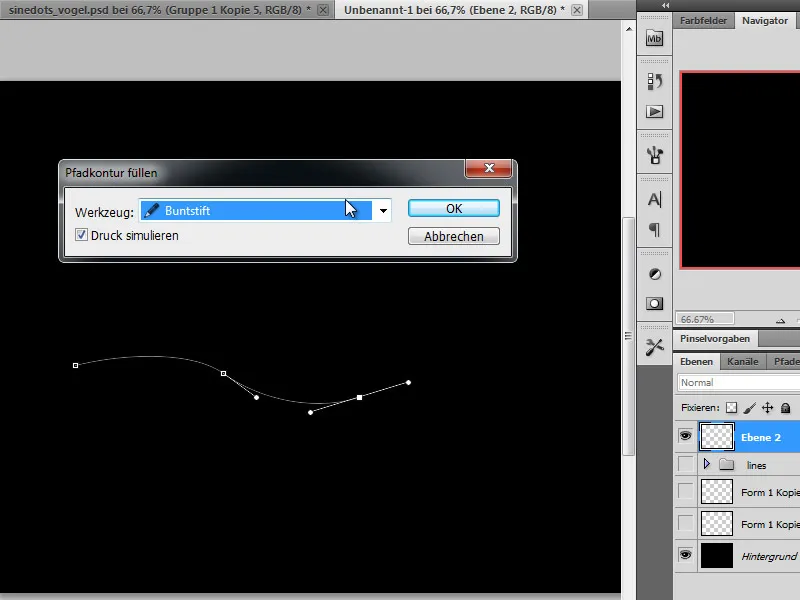This screenshot has width=800, height=600.
Task: Click the canvas scroll-up arrow
Action: [629, 29]
